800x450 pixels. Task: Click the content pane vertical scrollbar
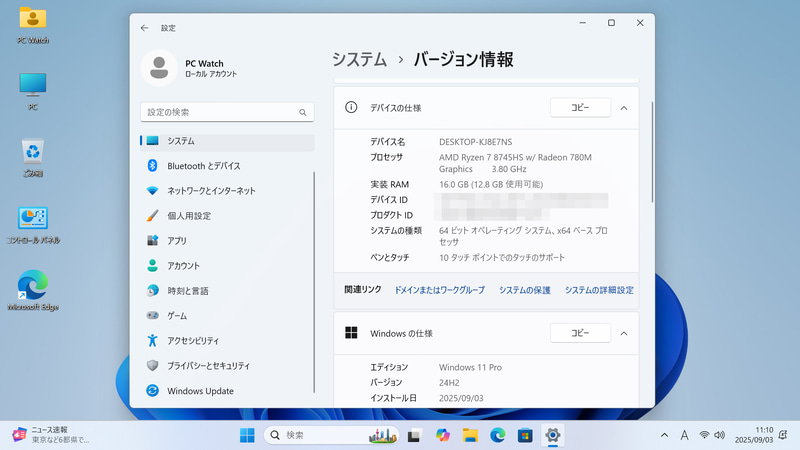(652, 152)
